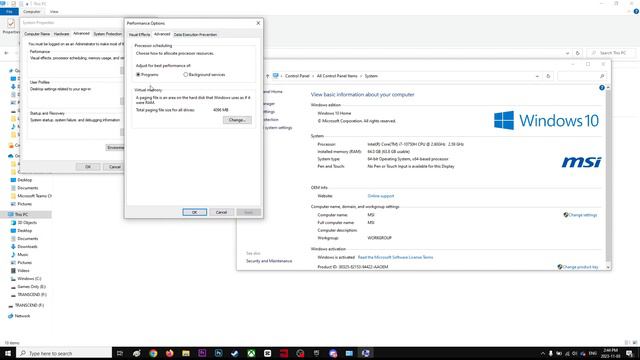The width and height of the screenshot is (640, 360).
Task: Click Control Panel in System breadcrumb
Action: coord(297,76)
